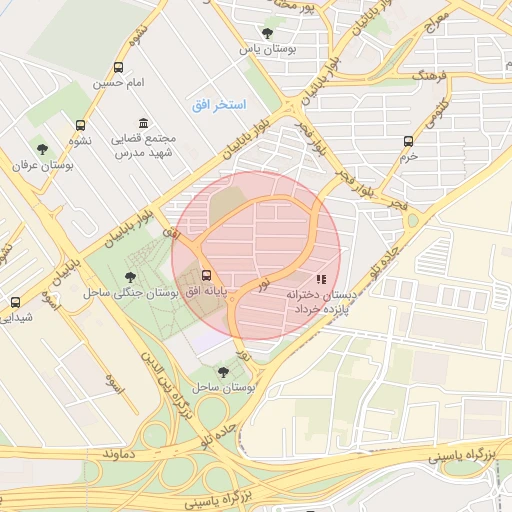Click the tree icon of بوستان عرفان

point(42,149)
